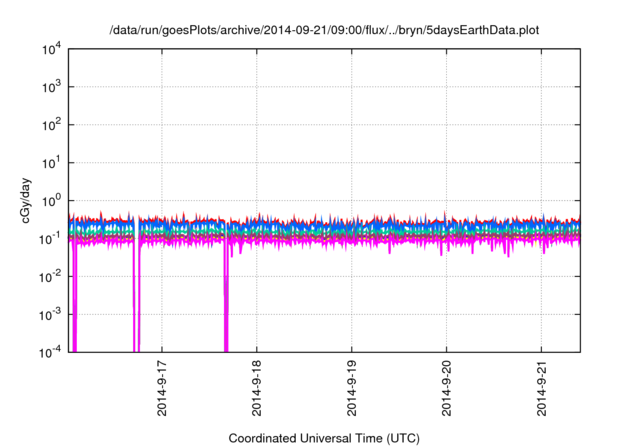The height and width of the screenshot is (448, 640).
Task: Click the 2014-9-18 date tick label
Action: click(x=256, y=388)
